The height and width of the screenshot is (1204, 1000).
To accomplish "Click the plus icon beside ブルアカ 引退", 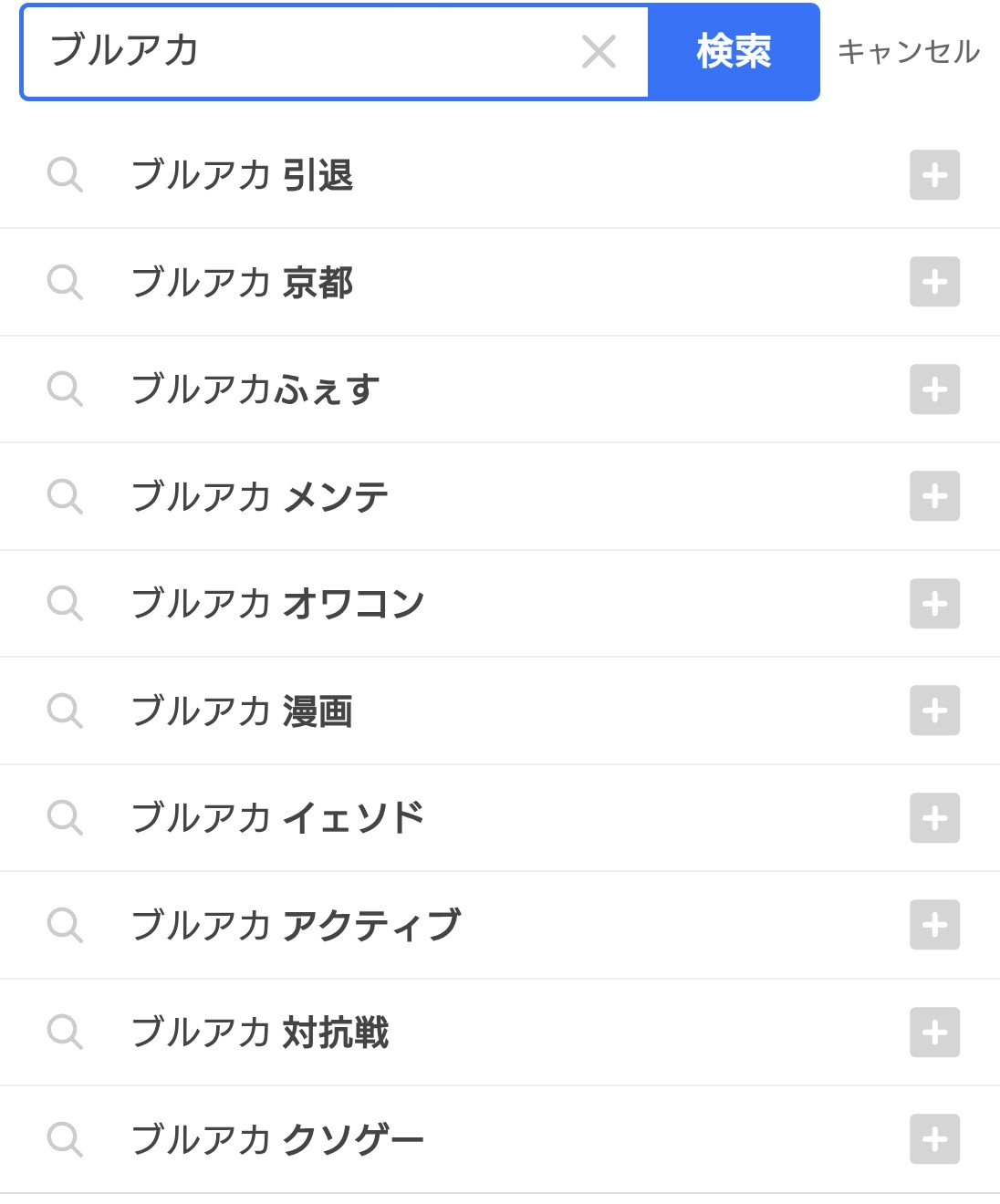I will coord(934,175).
